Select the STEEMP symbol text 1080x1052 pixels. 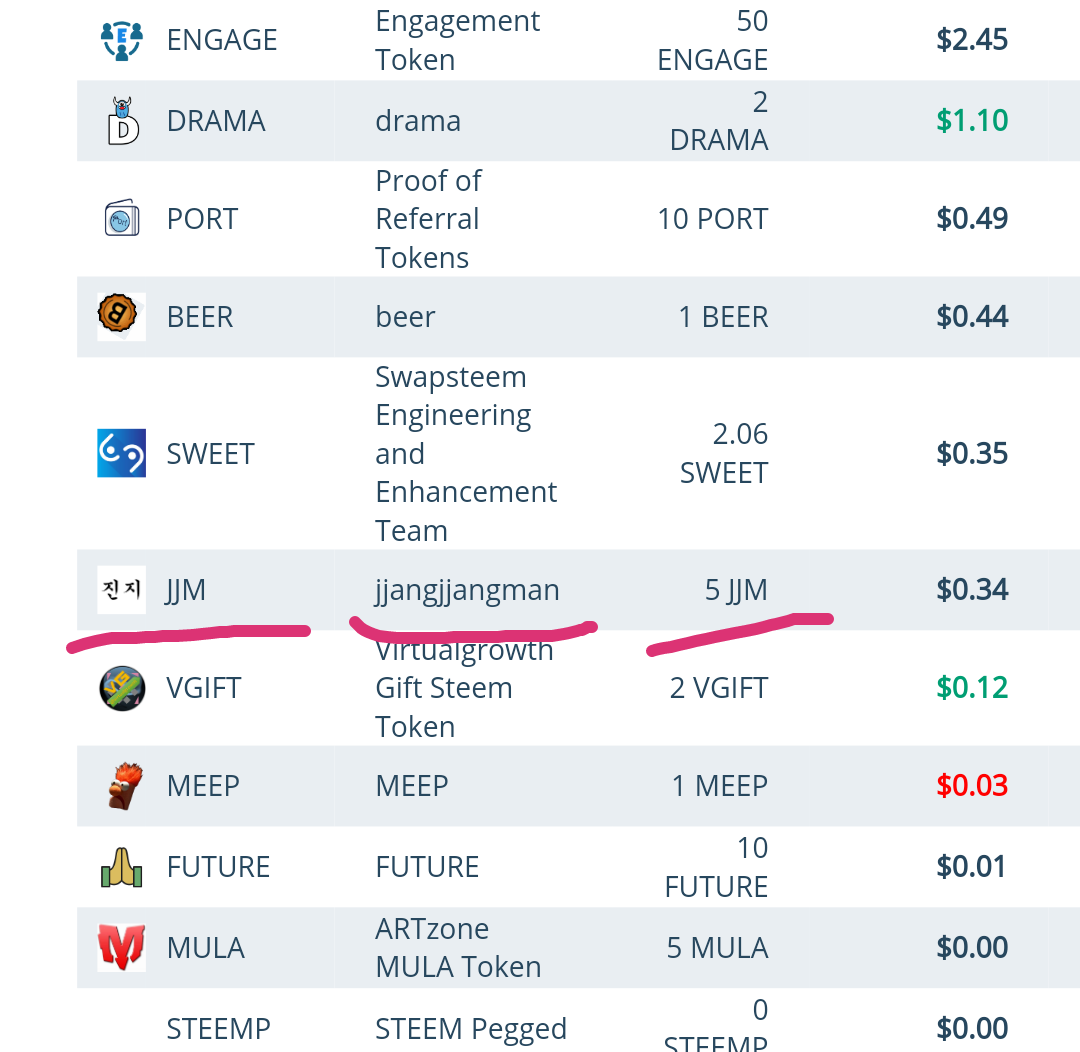coord(218,1029)
